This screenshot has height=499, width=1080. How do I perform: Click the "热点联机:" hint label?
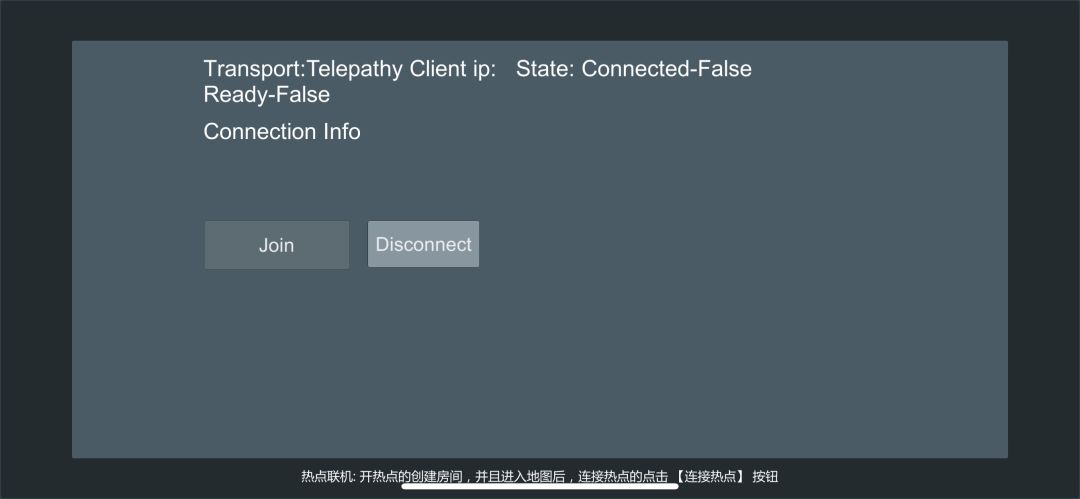point(328,477)
